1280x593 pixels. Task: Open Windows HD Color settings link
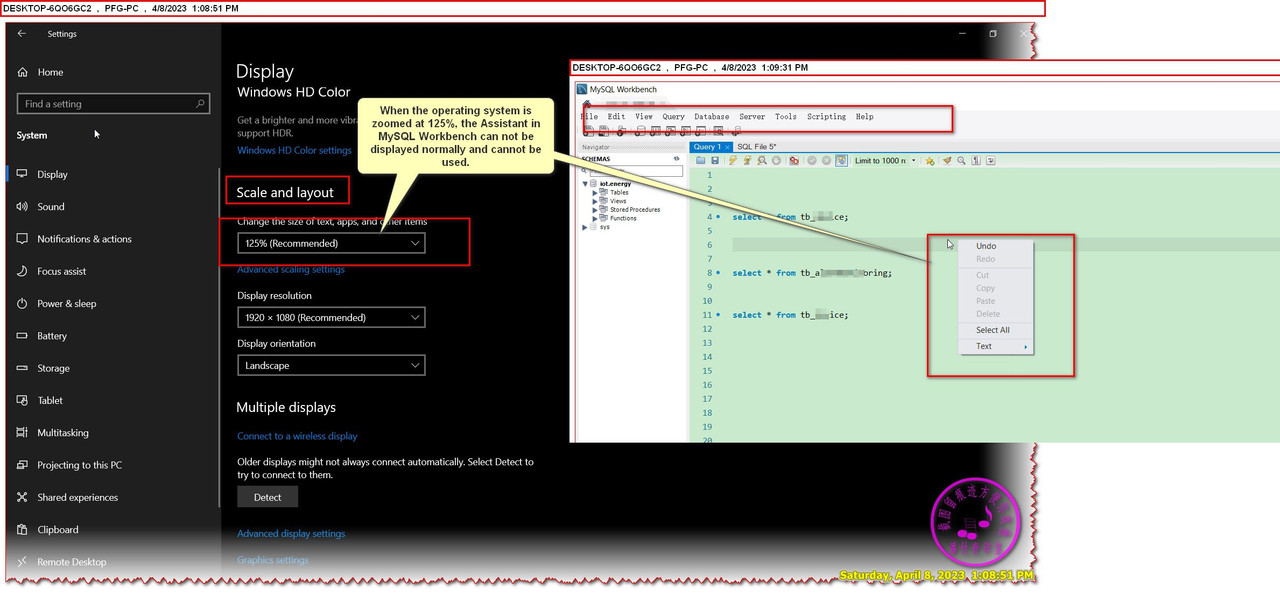tap(294, 151)
